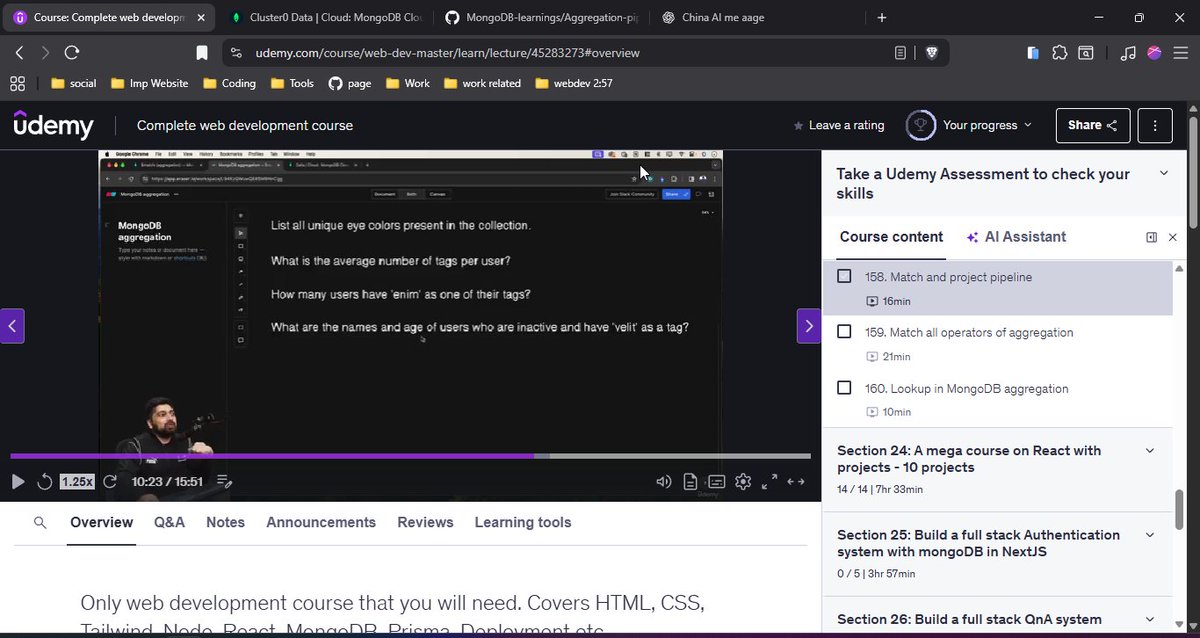This screenshot has width=1200, height=638.
Task: Open the browser hamburger menu
Action: point(1181,53)
